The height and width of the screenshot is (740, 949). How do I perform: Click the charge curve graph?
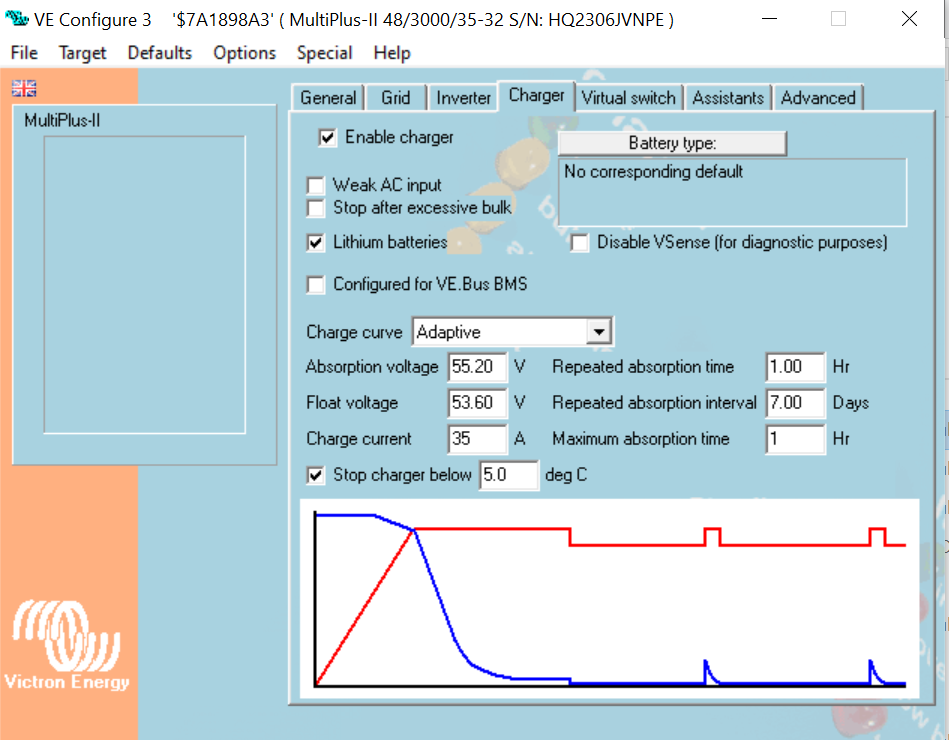[609, 598]
